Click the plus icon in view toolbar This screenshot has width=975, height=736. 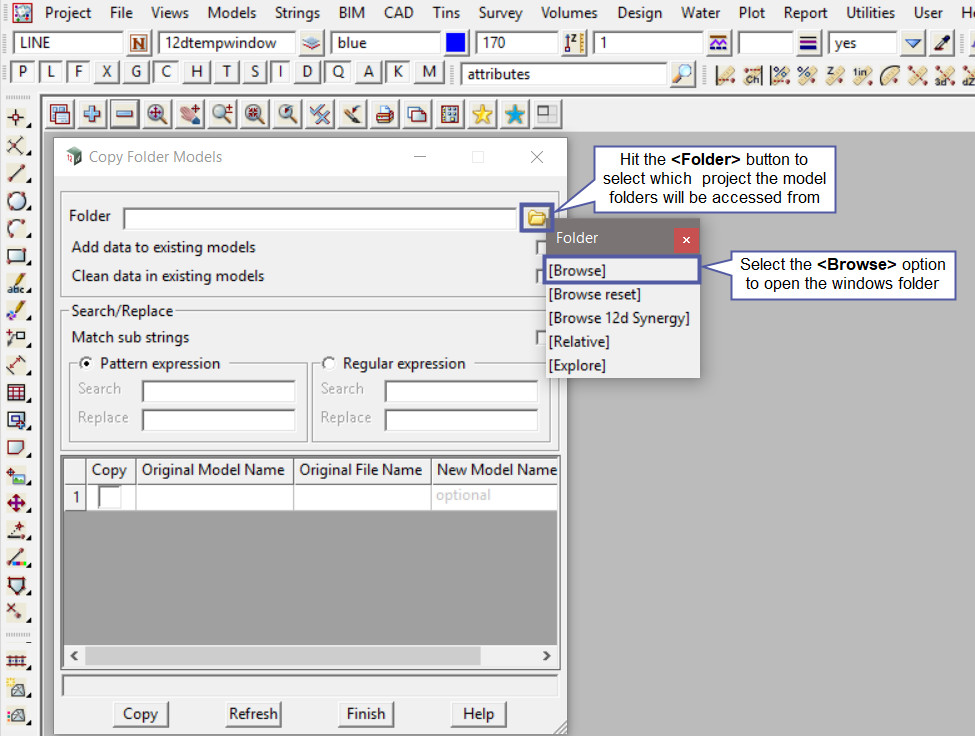click(92, 115)
